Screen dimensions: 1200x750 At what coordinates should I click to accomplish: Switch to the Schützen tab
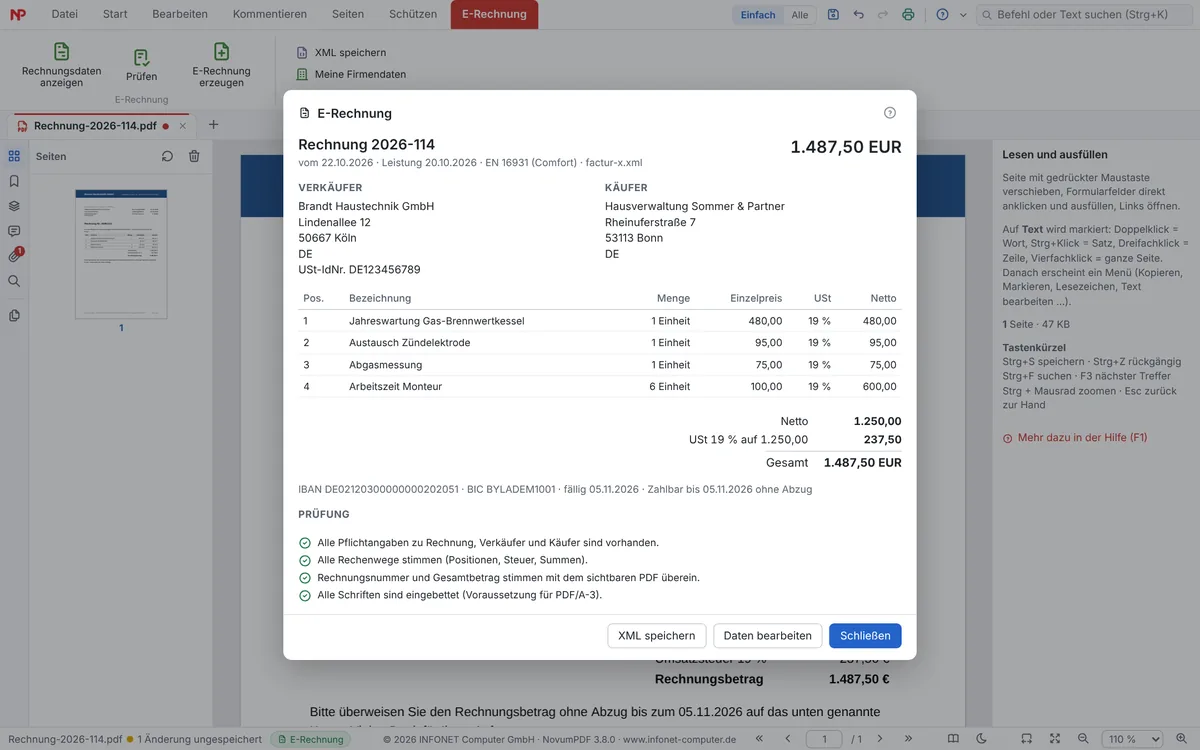click(x=413, y=14)
